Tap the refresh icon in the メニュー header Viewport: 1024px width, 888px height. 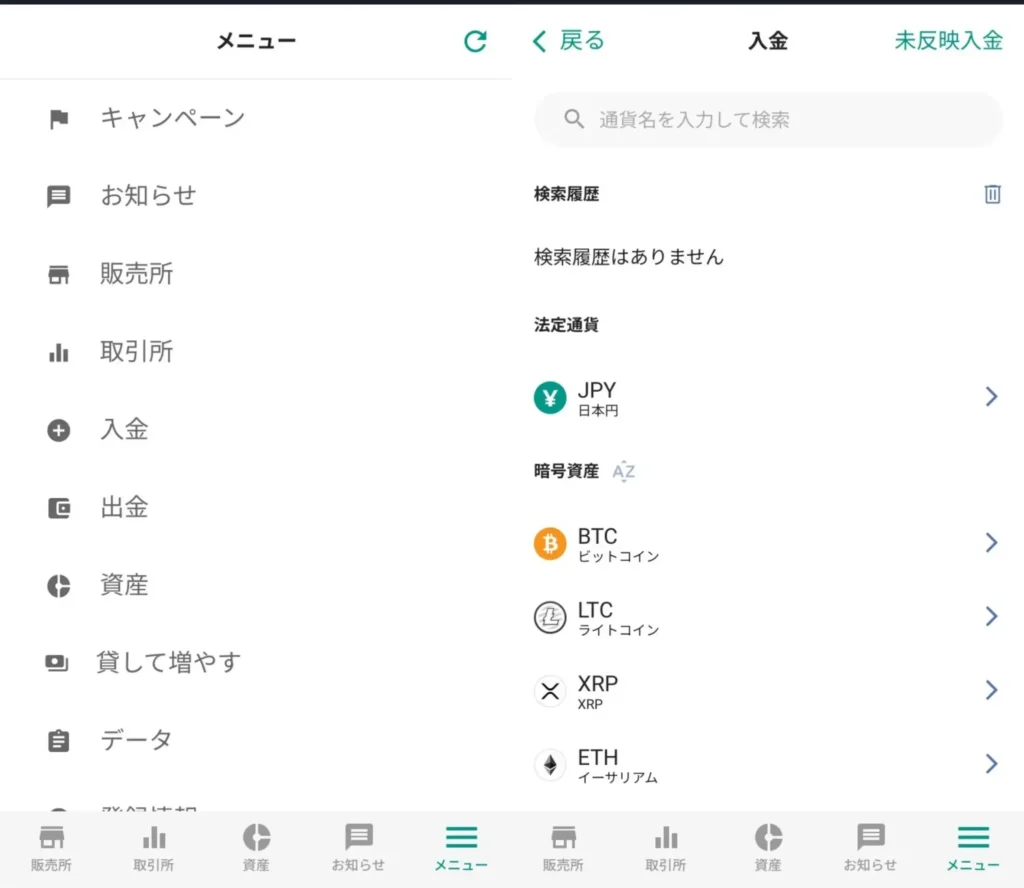[x=475, y=41]
